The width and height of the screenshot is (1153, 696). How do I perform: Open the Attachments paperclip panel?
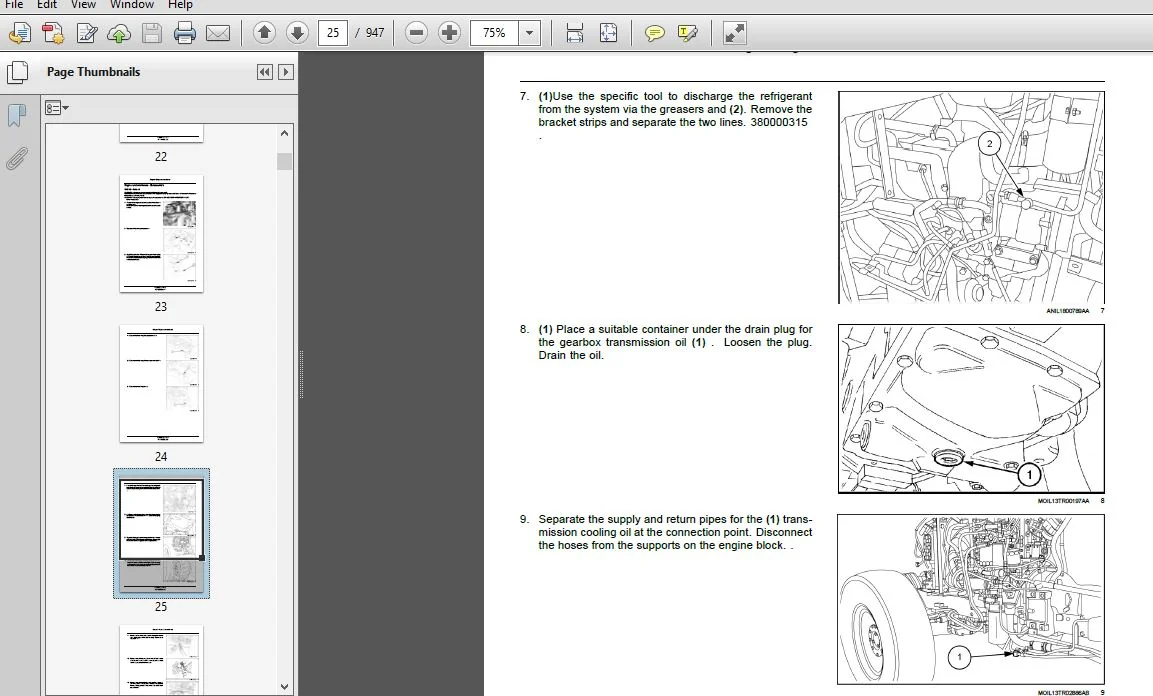point(16,158)
